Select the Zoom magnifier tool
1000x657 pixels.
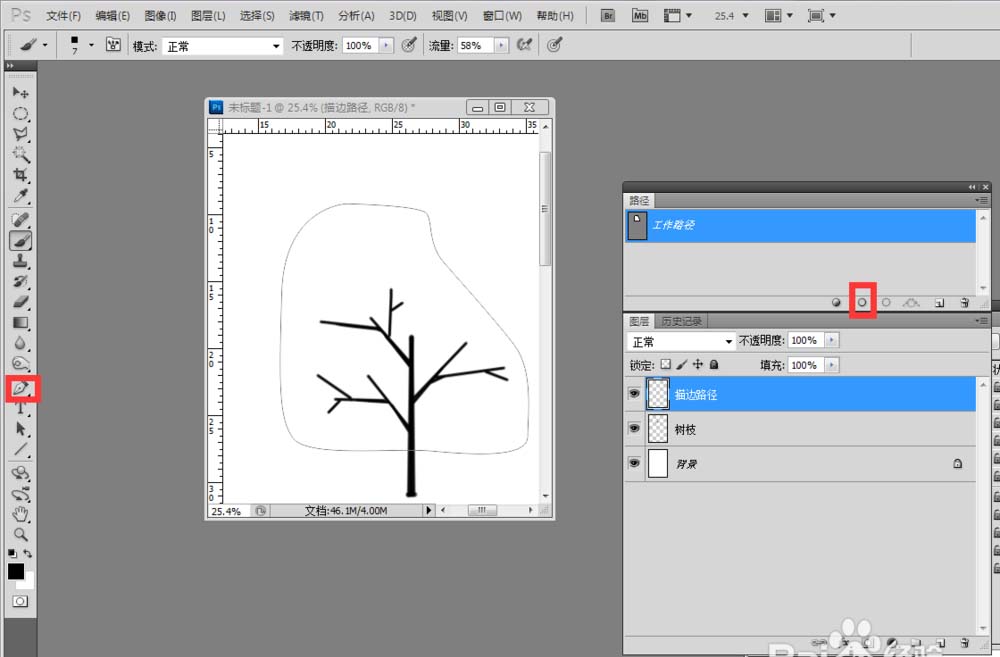[x=20, y=534]
